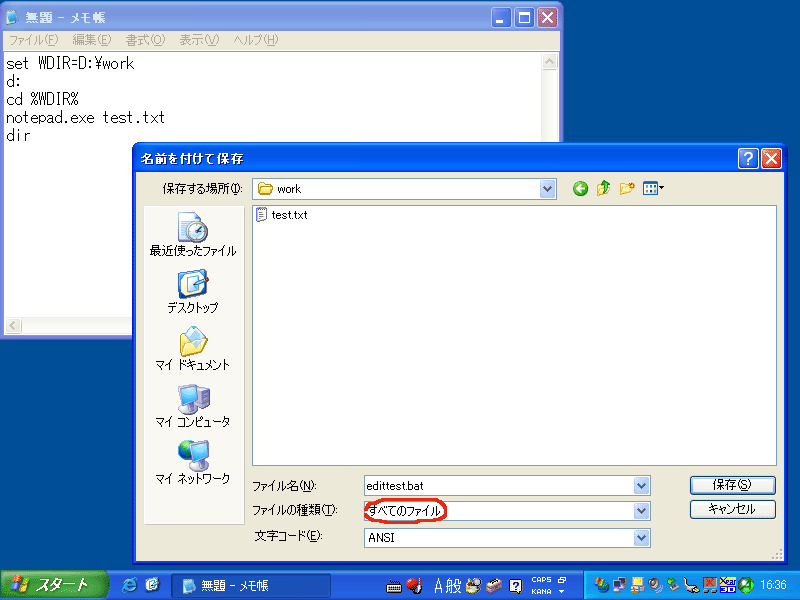Click the ファイル名 text field
This screenshot has width=800, height=600.
(x=498, y=485)
